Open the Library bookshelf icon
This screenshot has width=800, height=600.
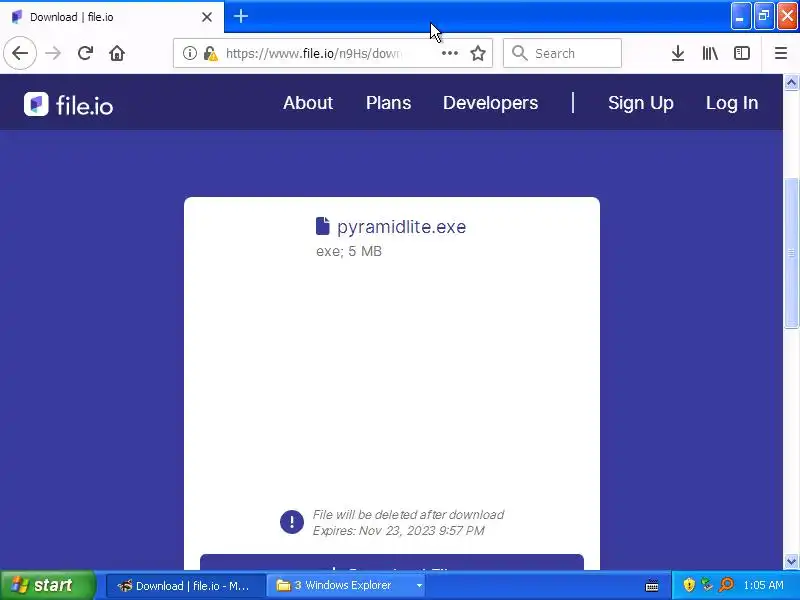point(710,53)
